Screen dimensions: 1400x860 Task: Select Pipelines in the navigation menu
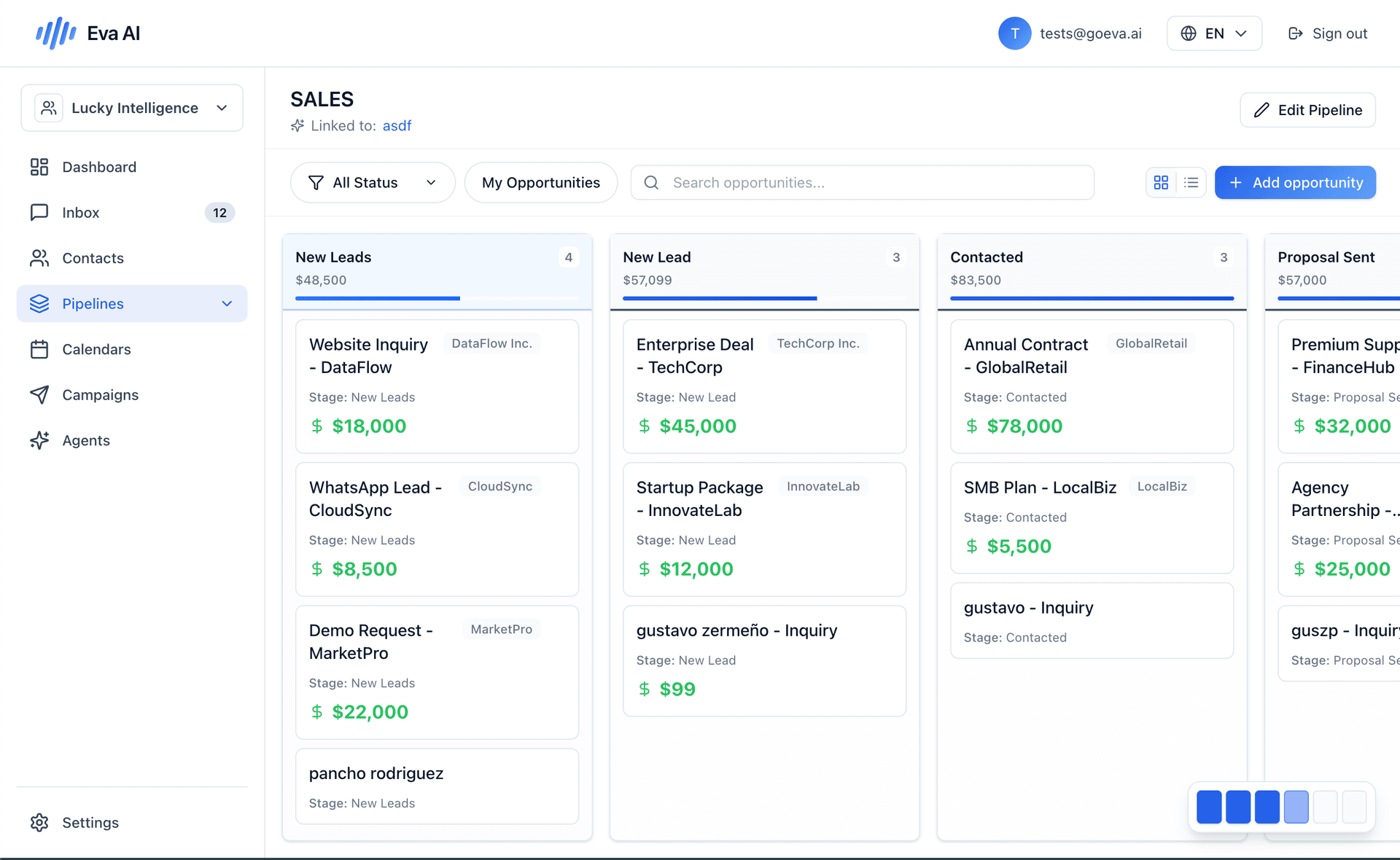[x=93, y=303]
